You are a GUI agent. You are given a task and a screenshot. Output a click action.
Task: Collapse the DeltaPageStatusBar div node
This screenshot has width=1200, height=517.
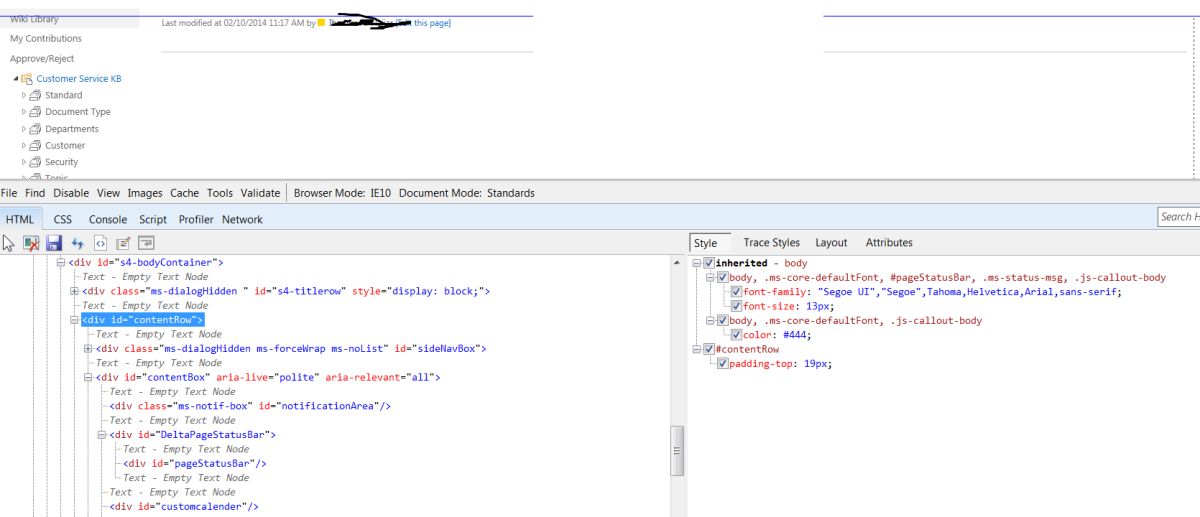tap(102, 436)
